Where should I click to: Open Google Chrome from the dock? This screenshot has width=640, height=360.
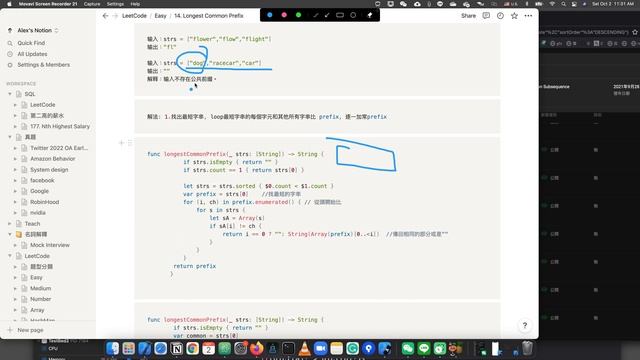193,349
